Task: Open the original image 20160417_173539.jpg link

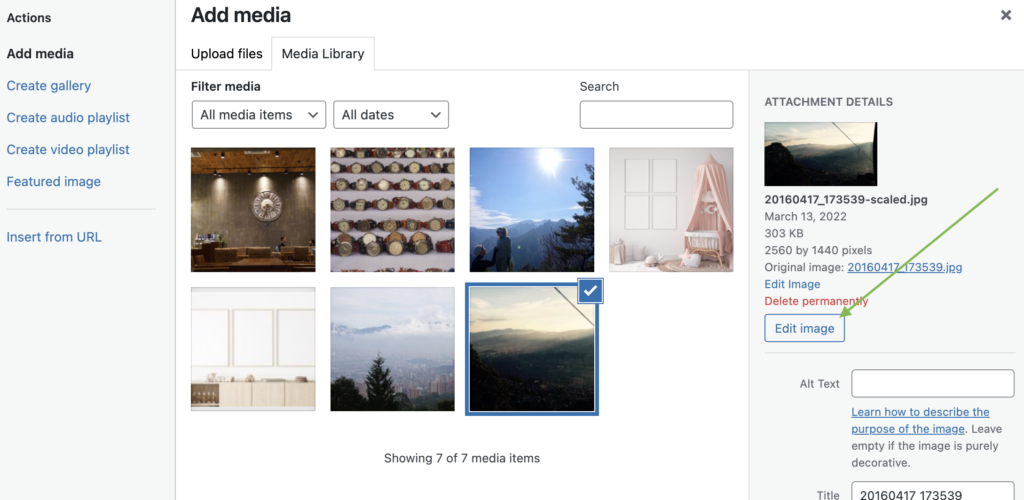Action: 904,268
